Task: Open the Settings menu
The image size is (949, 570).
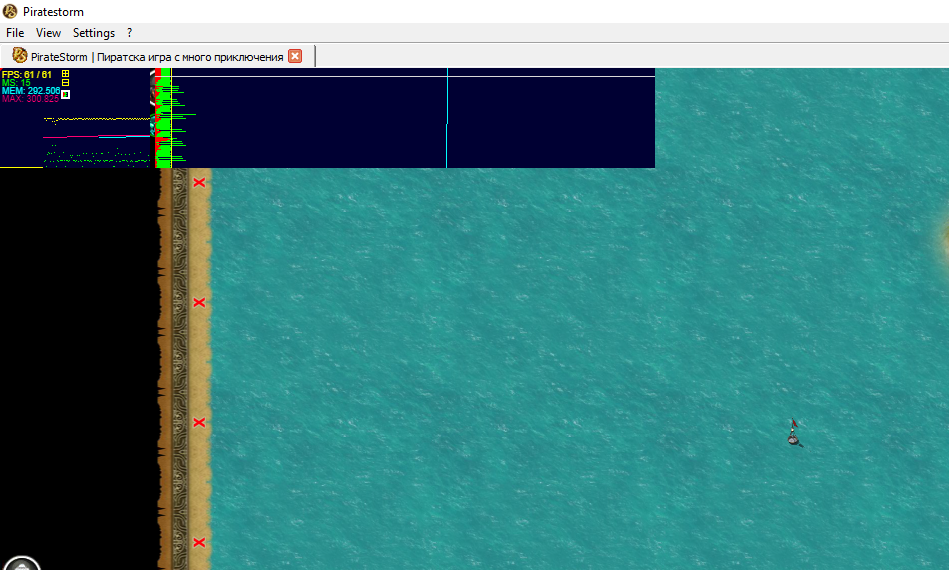Action: [94, 33]
